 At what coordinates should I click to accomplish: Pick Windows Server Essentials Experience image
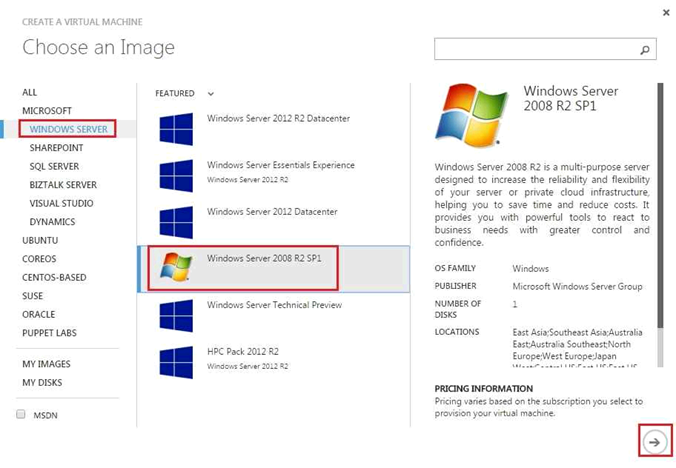click(x=273, y=175)
